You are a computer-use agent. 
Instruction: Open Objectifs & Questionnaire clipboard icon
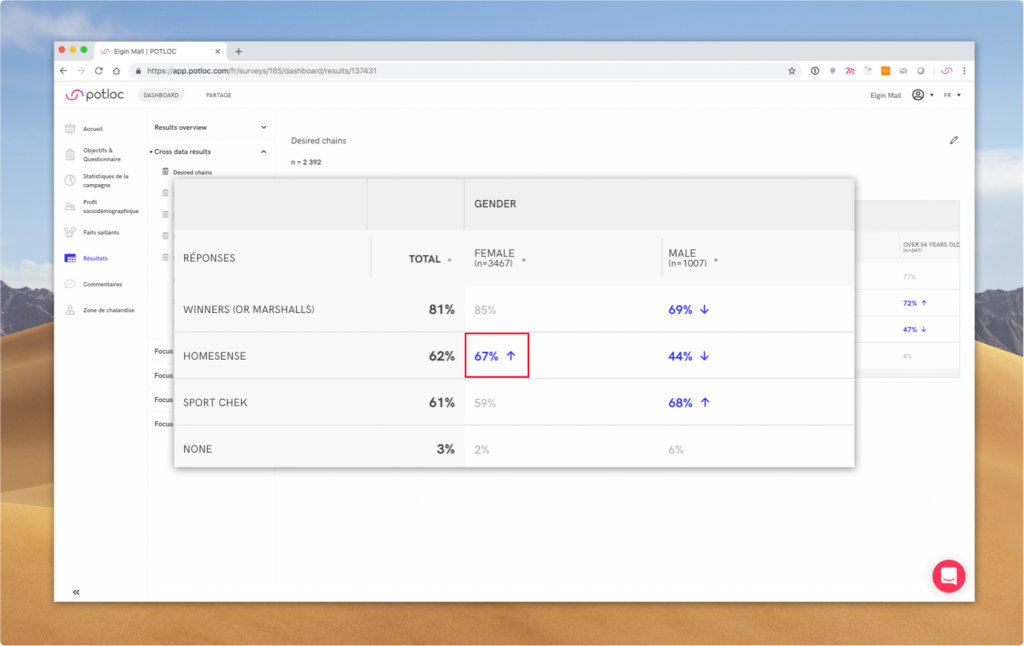point(70,155)
